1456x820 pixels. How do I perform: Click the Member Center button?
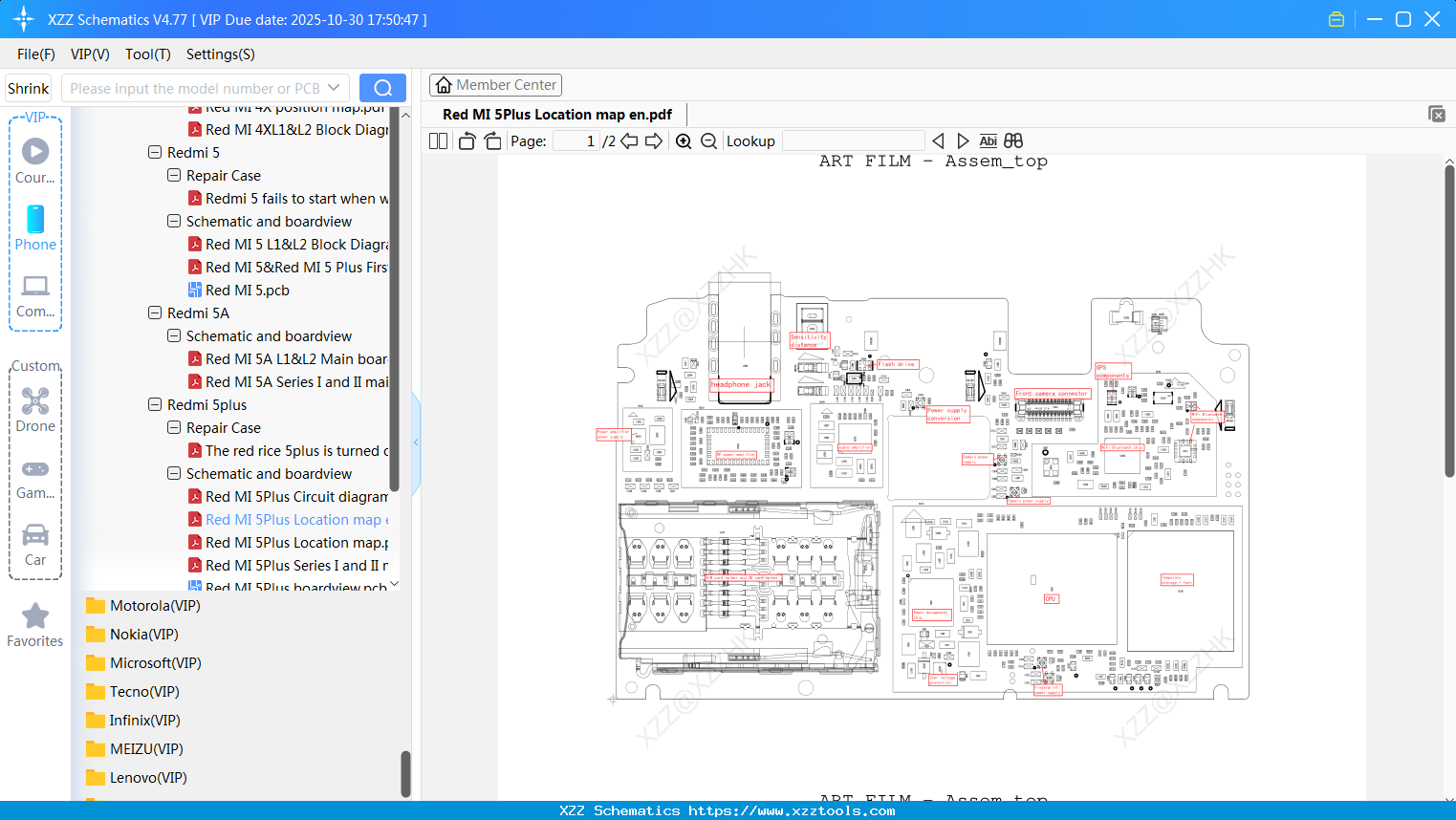point(495,85)
